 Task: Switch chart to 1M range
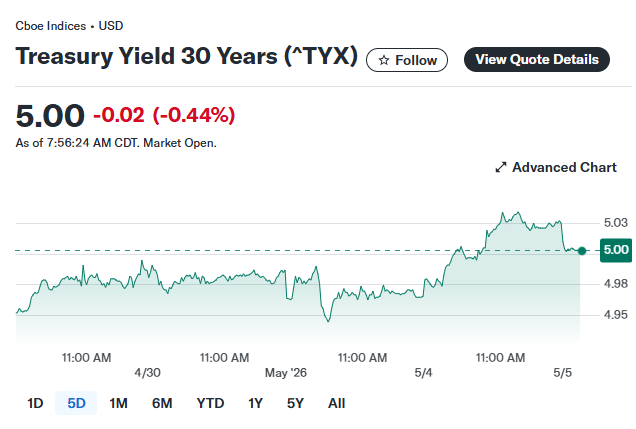click(x=118, y=403)
